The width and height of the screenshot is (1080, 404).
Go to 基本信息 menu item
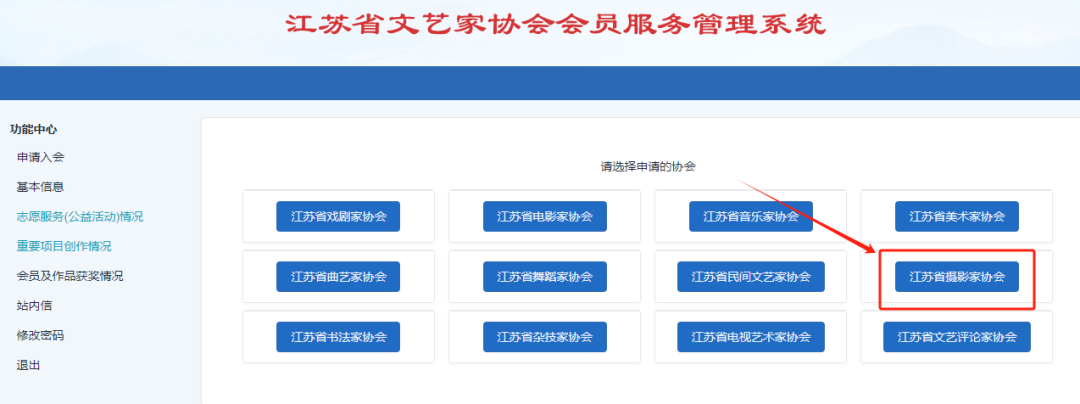[40, 187]
